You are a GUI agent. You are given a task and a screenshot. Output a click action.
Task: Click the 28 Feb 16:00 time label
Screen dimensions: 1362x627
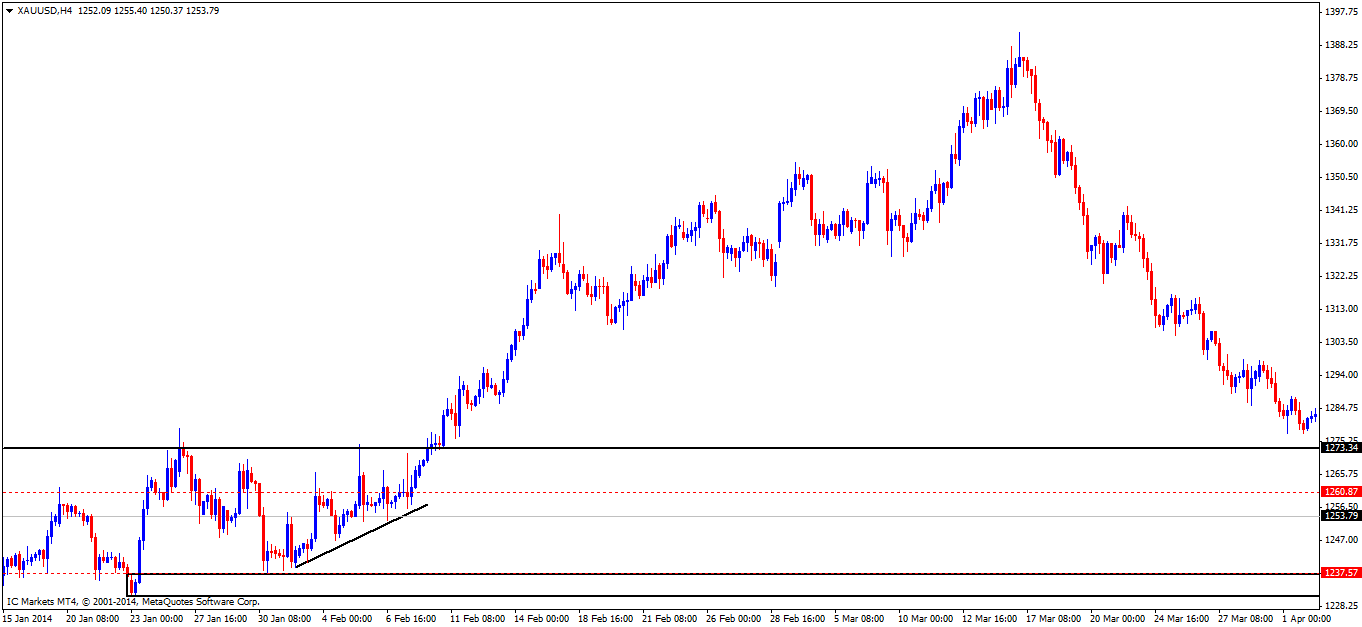797,619
